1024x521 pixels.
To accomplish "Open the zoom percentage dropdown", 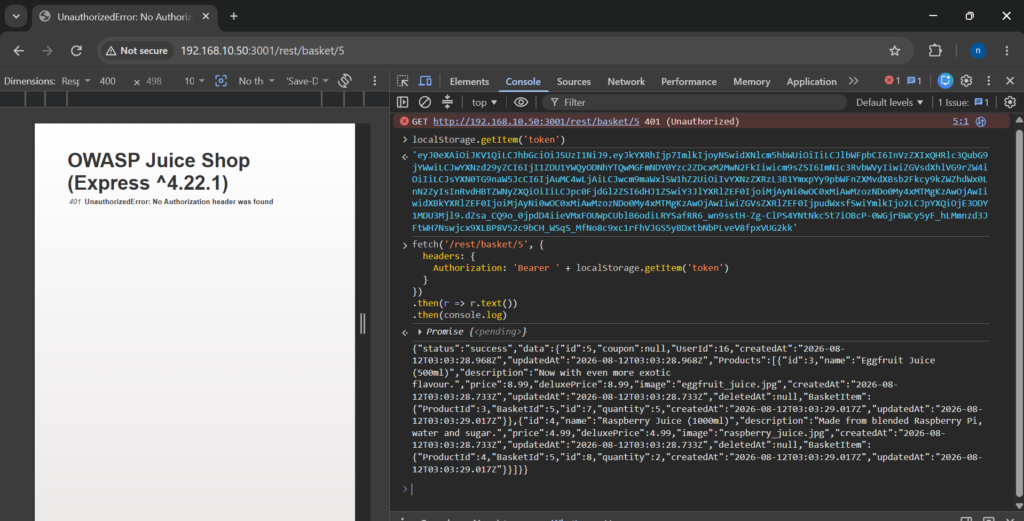I will [x=194, y=81].
